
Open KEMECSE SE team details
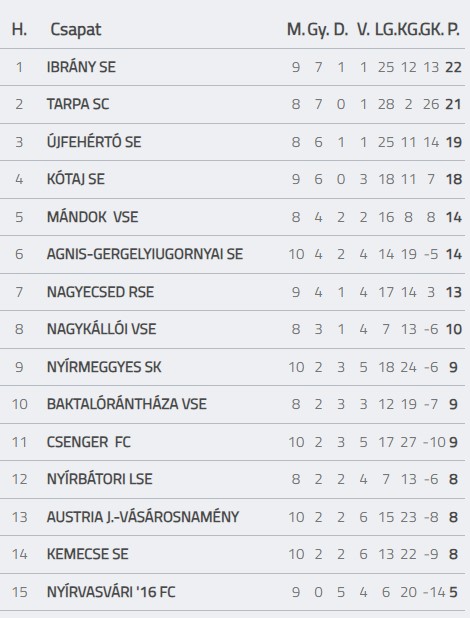tap(88, 554)
